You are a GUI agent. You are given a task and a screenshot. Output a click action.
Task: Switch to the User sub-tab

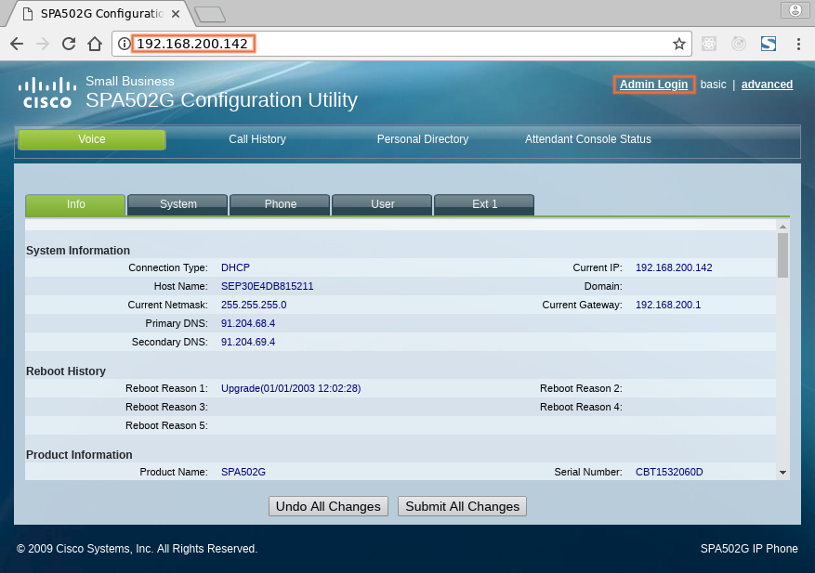[x=383, y=204]
